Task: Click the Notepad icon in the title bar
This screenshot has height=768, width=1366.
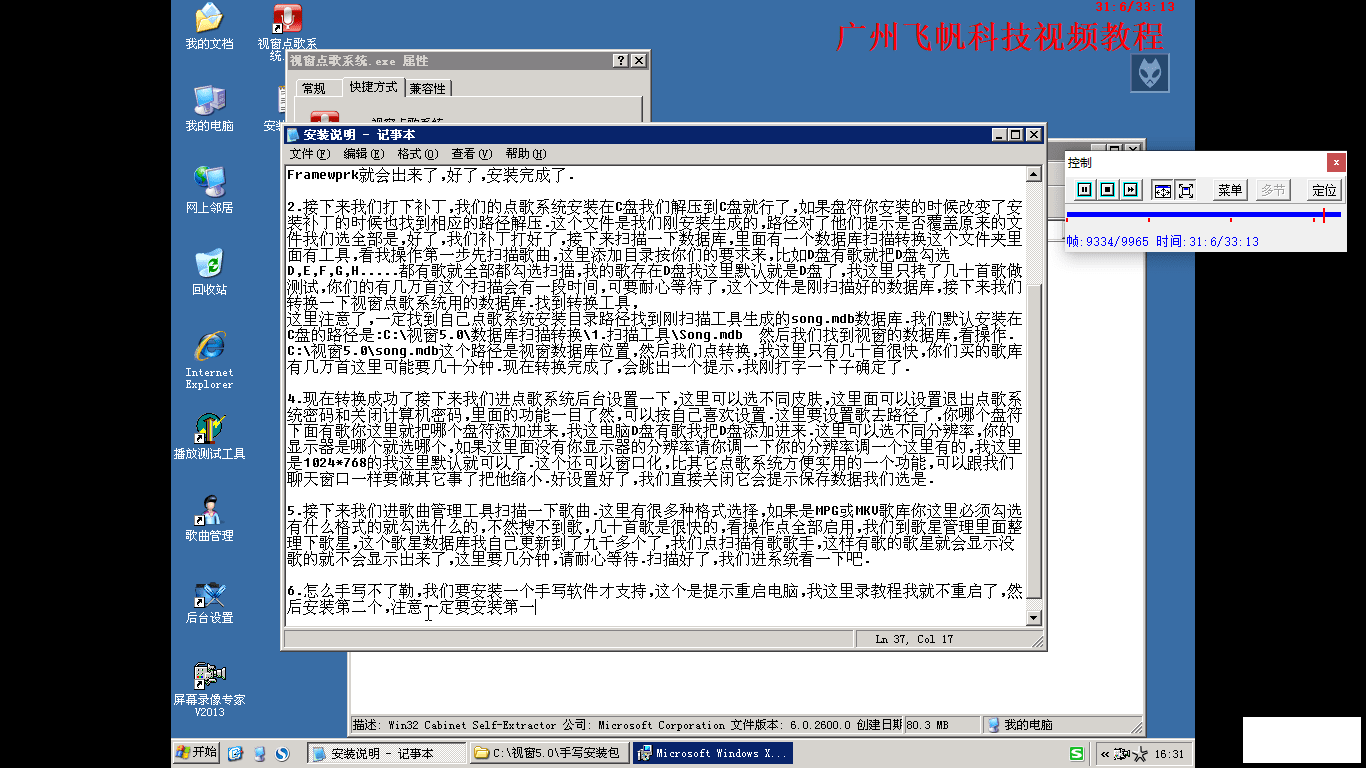Action: [x=293, y=135]
